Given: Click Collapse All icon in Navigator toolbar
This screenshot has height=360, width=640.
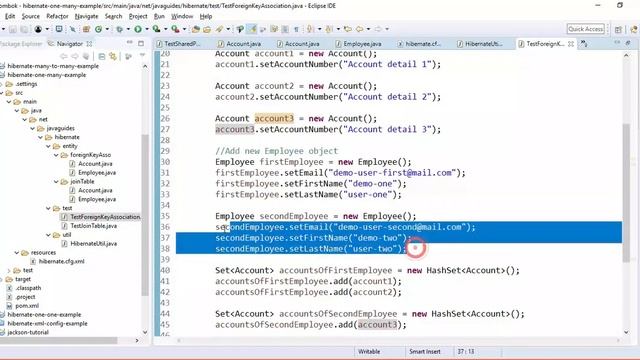Looking at the screenshot, I should click(102, 56).
